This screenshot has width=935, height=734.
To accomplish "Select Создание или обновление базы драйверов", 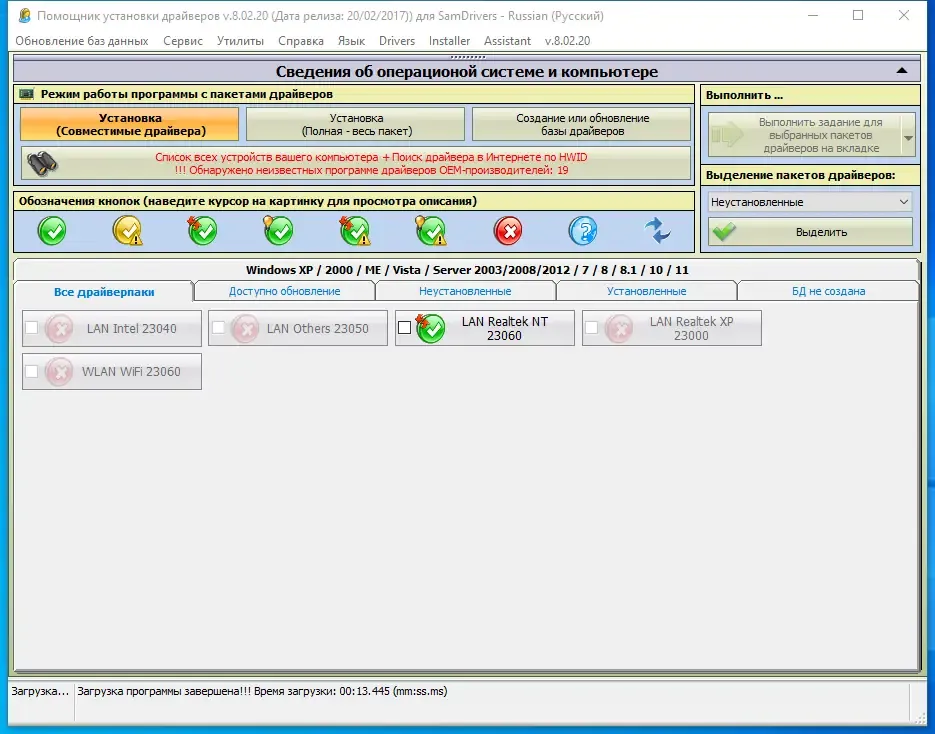I will [582, 124].
